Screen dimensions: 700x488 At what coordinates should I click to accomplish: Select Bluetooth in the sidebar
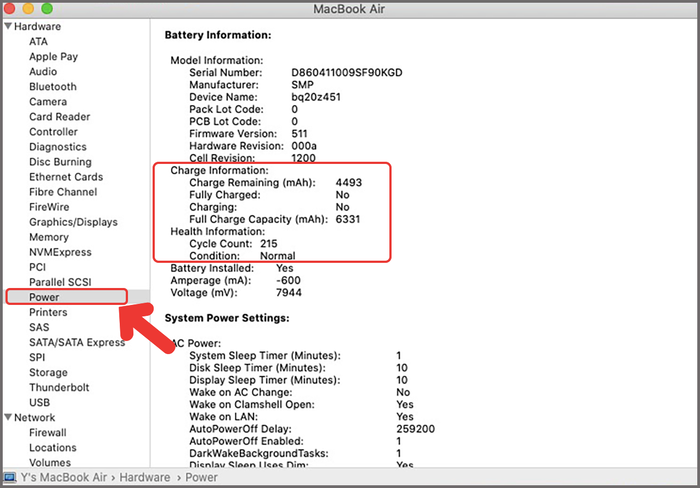click(x=53, y=87)
